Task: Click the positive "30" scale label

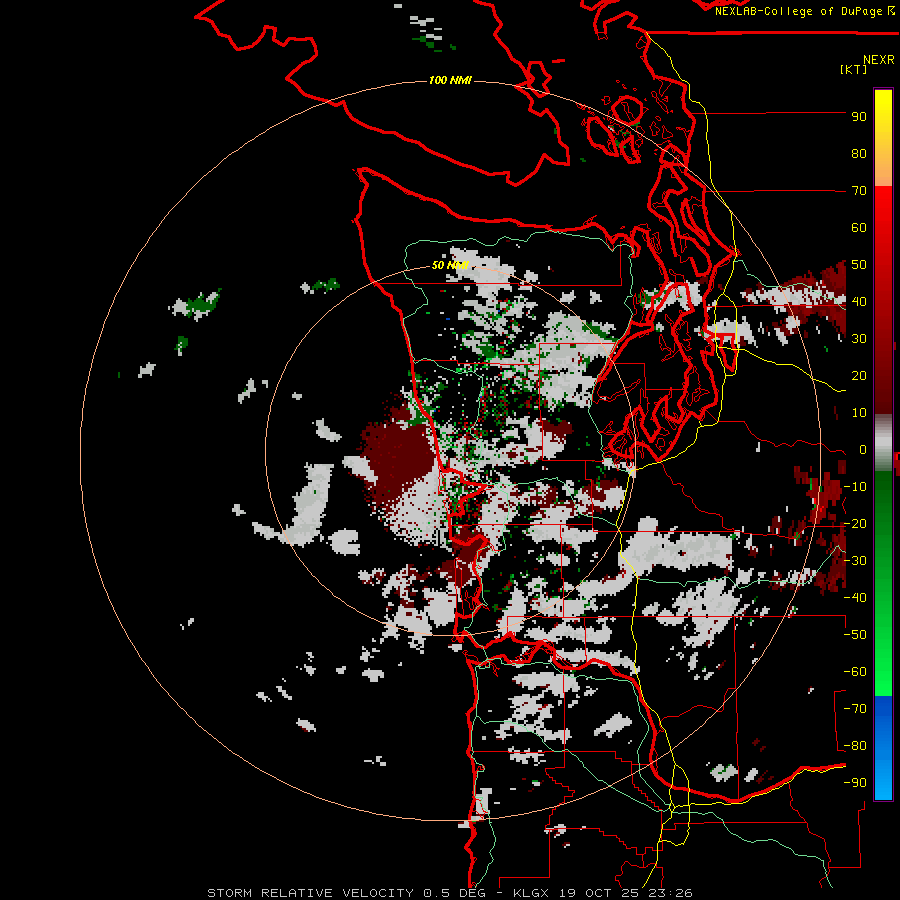Action: point(859,339)
